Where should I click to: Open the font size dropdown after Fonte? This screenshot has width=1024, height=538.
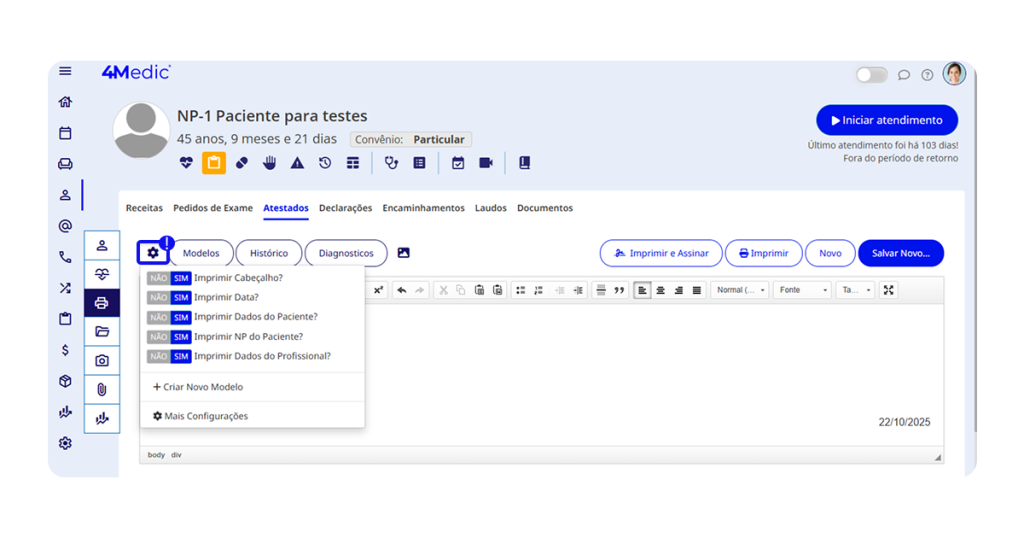coord(856,290)
